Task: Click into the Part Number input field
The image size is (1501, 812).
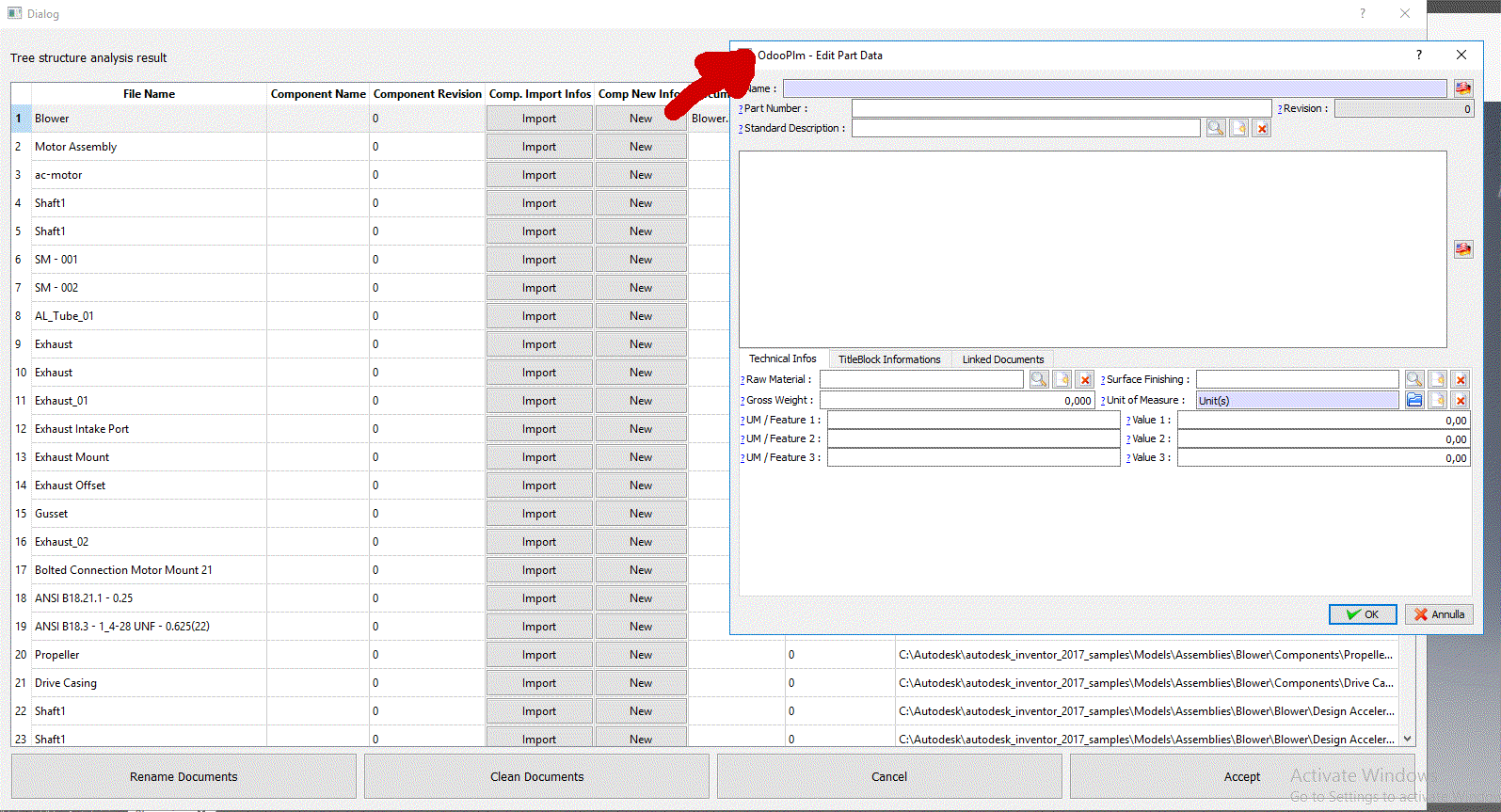Action: (x=1061, y=108)
